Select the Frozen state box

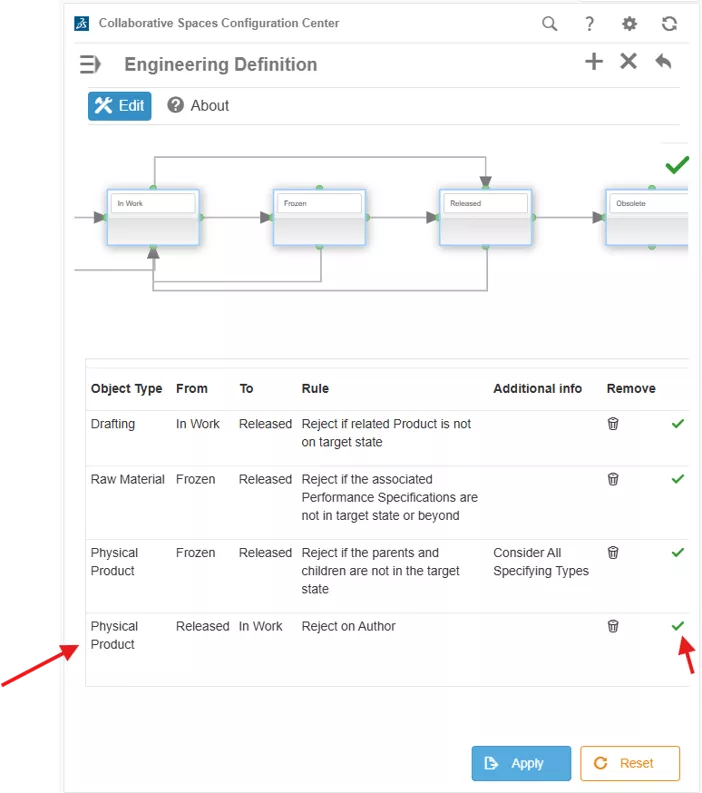(x=319, y=217)
